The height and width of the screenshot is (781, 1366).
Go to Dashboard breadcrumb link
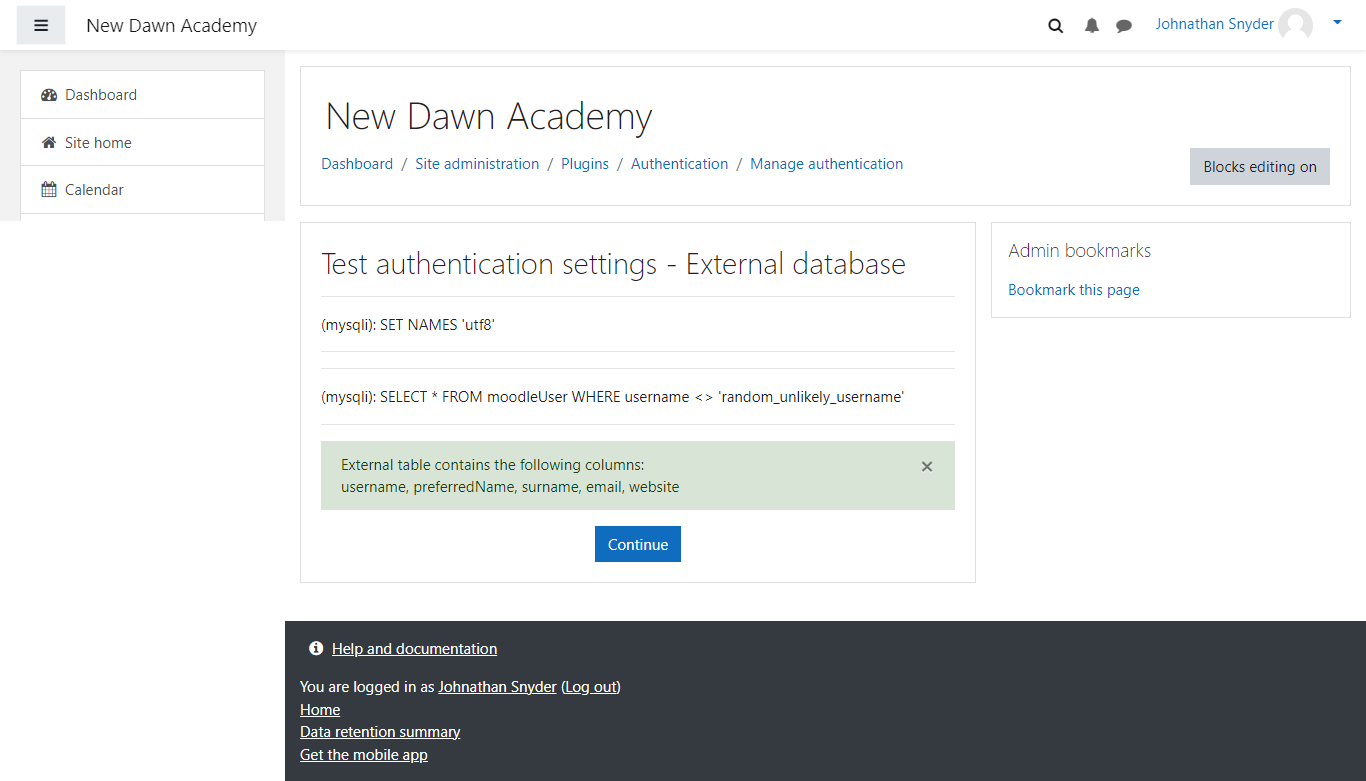tap(357, 164)
